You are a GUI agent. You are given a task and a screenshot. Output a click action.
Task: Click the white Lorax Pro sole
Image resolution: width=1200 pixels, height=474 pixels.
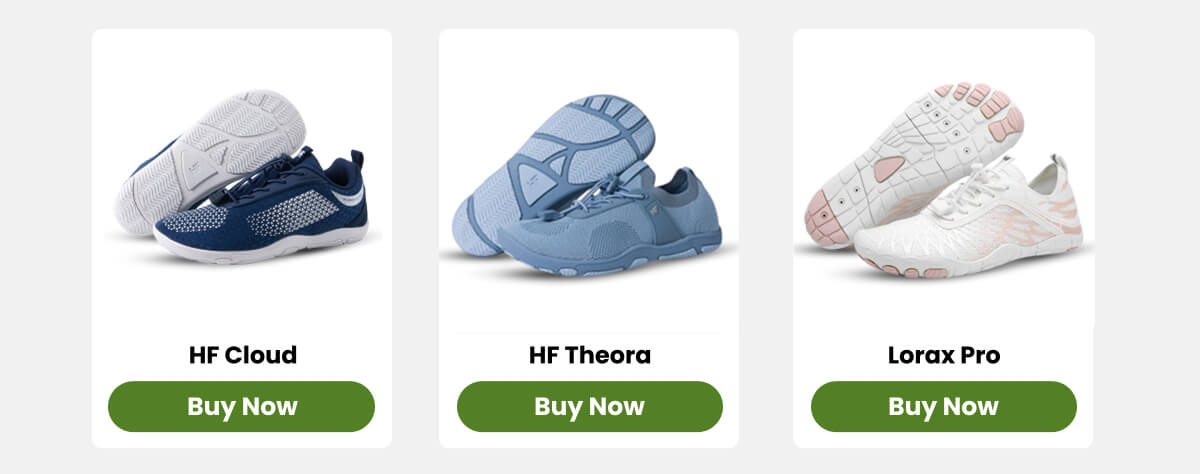912,162
